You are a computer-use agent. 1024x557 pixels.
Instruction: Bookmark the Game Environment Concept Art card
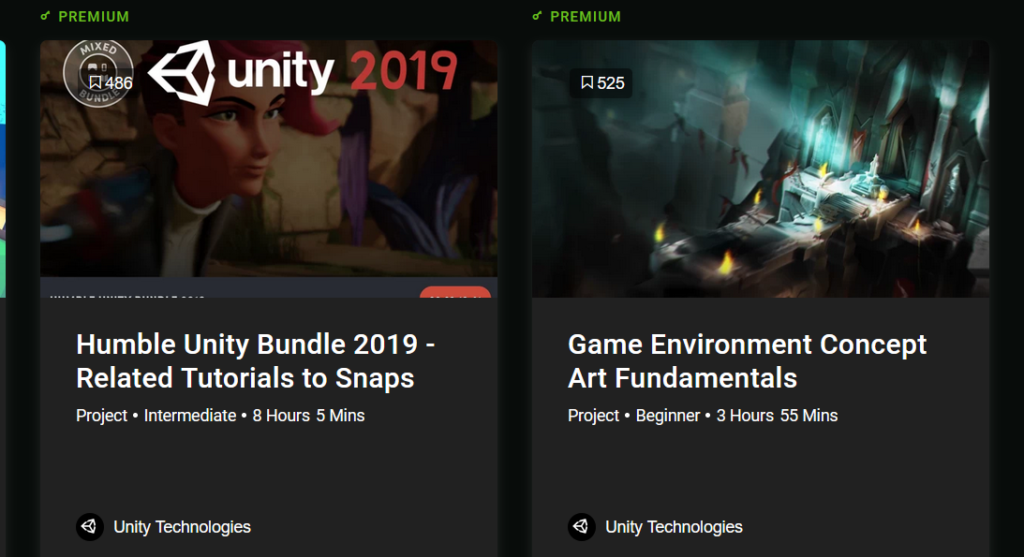587,82
